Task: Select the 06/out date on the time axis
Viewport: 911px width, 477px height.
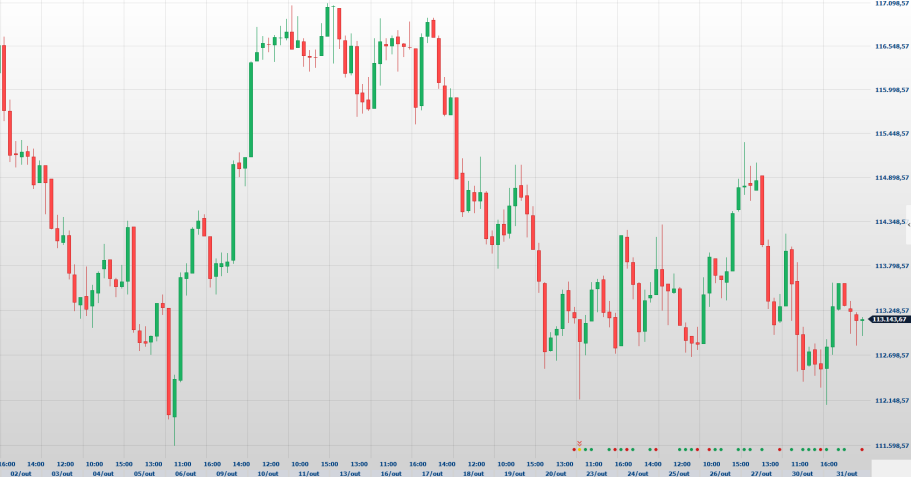Action: tap(185, 472)
